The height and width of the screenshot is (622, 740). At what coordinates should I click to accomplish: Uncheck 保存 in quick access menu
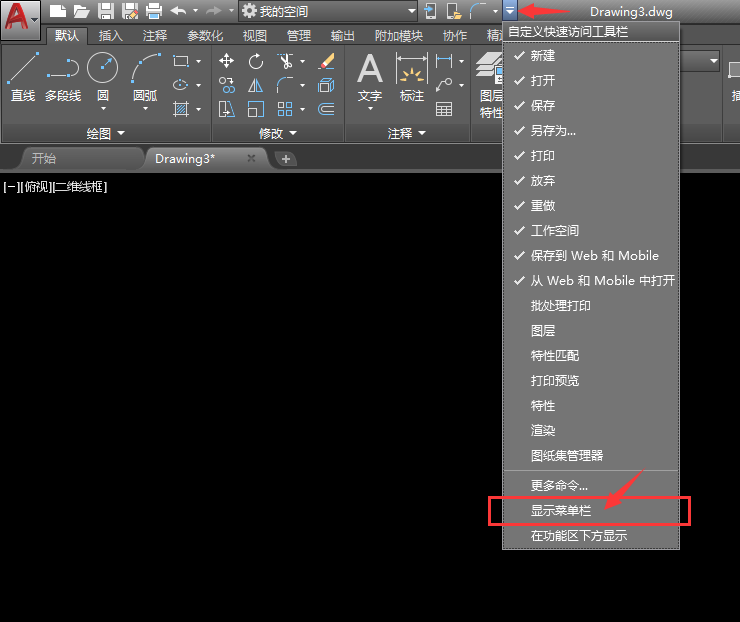(x=591, y=106)
